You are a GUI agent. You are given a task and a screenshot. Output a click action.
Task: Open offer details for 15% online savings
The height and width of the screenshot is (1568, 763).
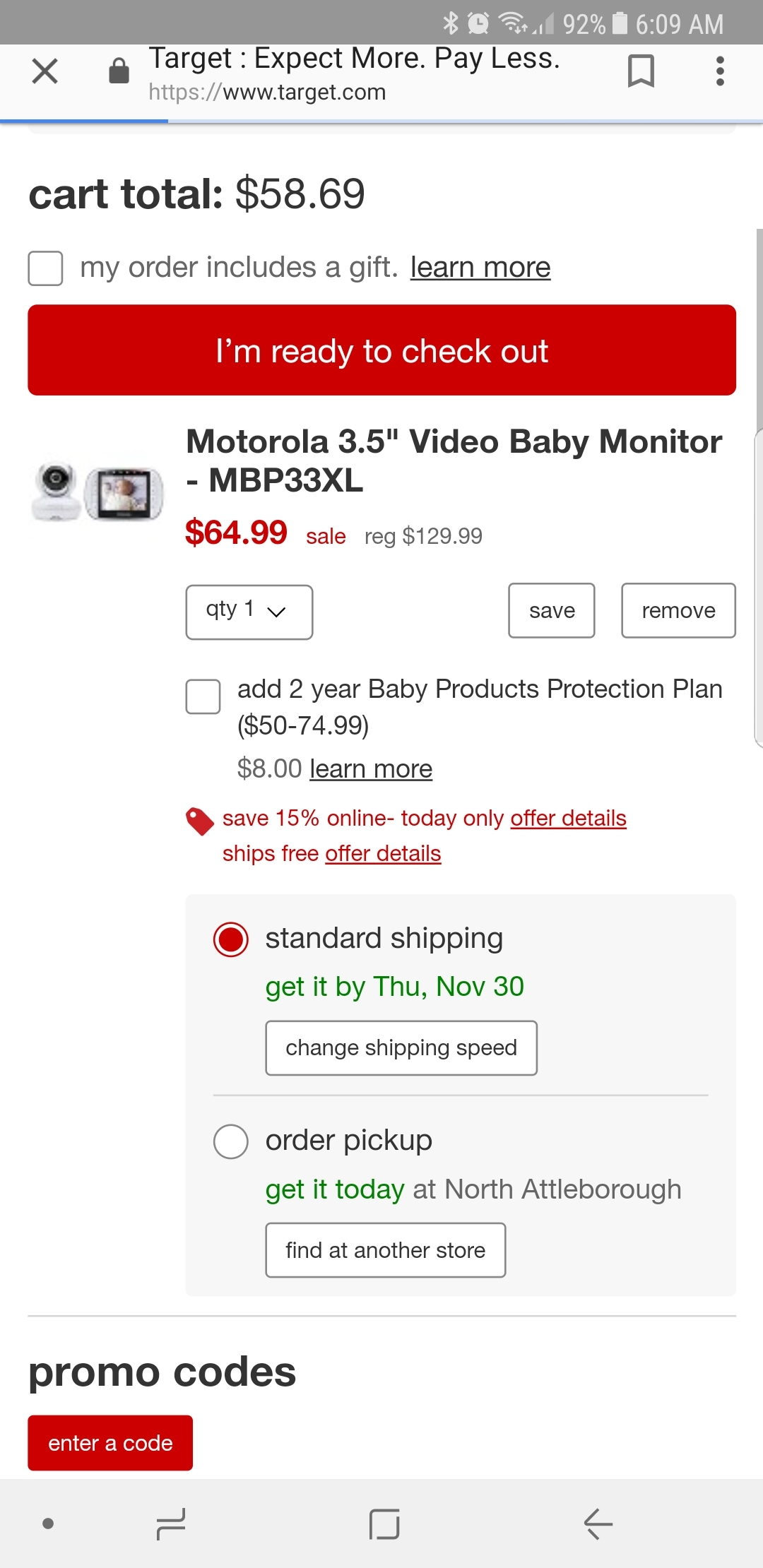(569, 818)
